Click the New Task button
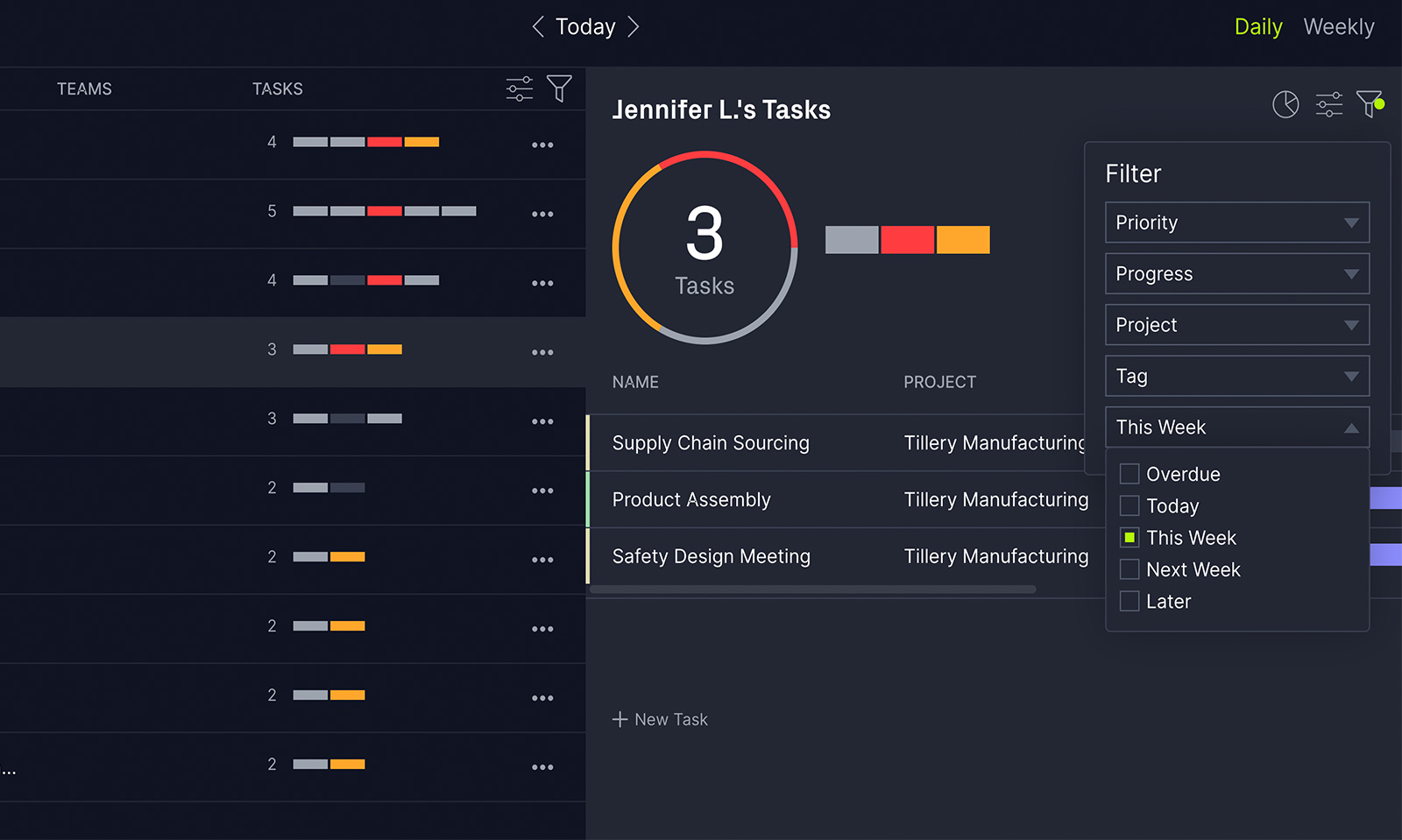Viewport: 1402px width, 840px height. (x=661, y=718)
